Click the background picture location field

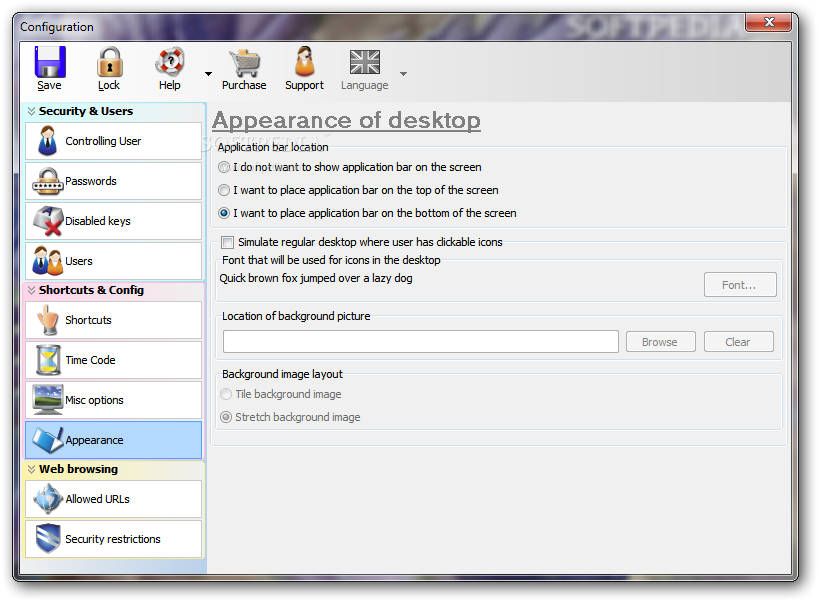point(420,341)
